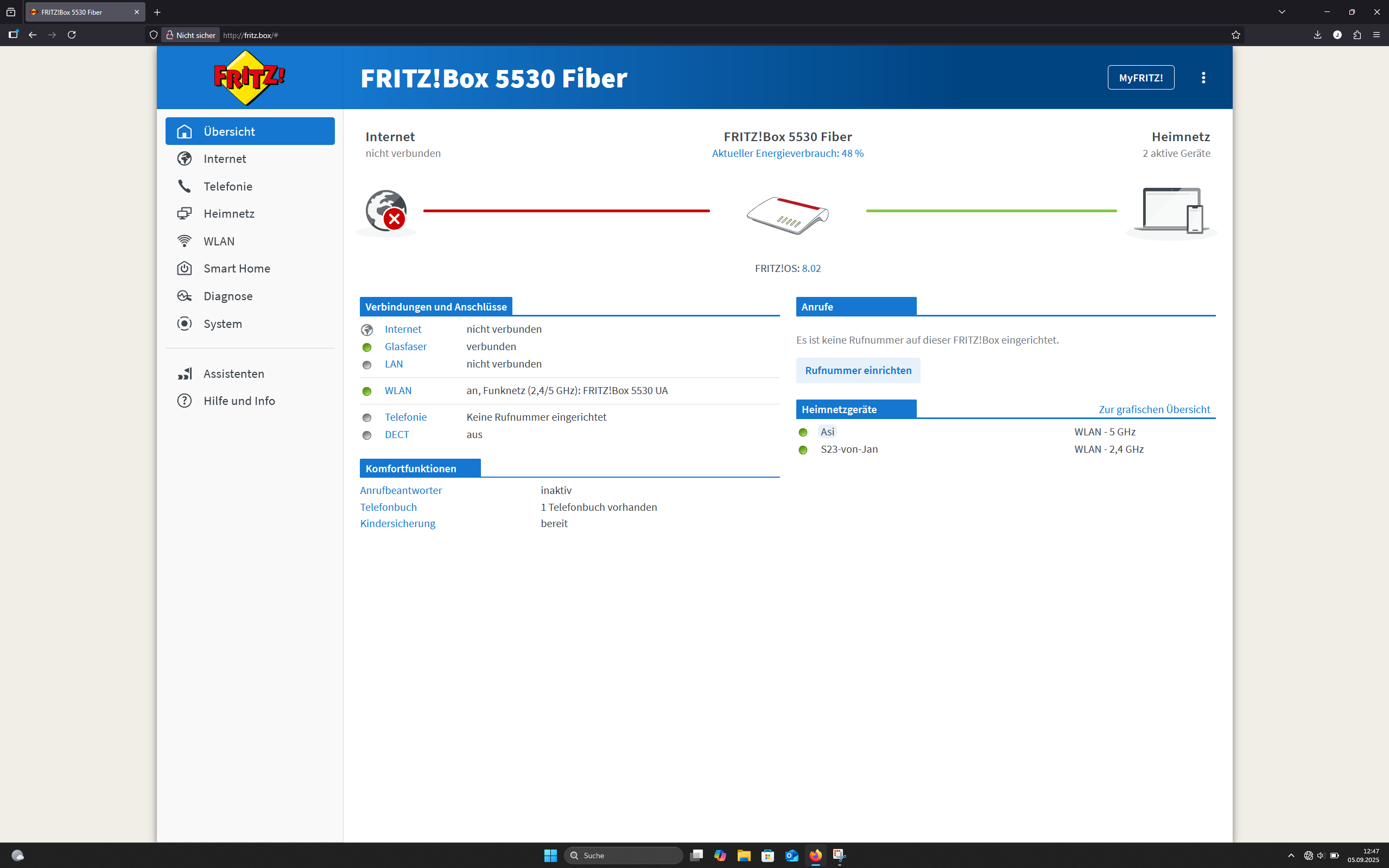1389x868 pixels.
Task: Open the Telefonie menu
Action: click(x=250, y=186)
